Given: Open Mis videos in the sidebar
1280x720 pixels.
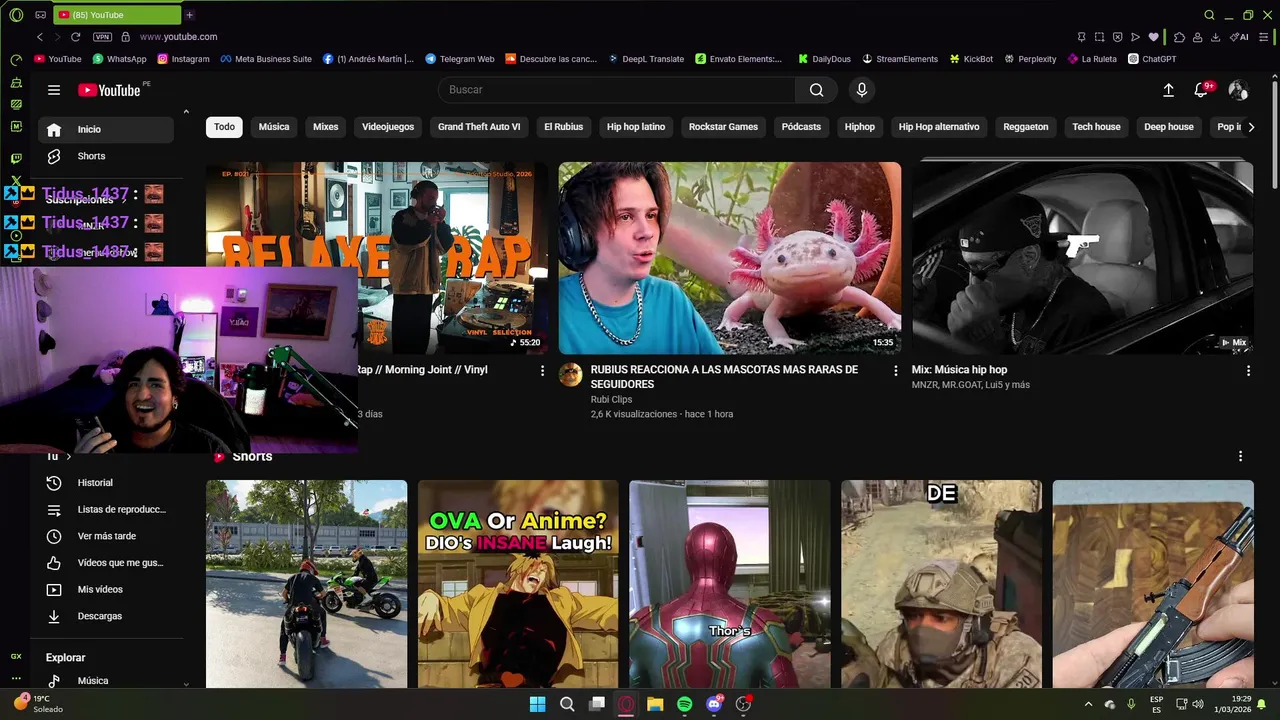Looking at the screenshot, I should click(x=105, y=589).
